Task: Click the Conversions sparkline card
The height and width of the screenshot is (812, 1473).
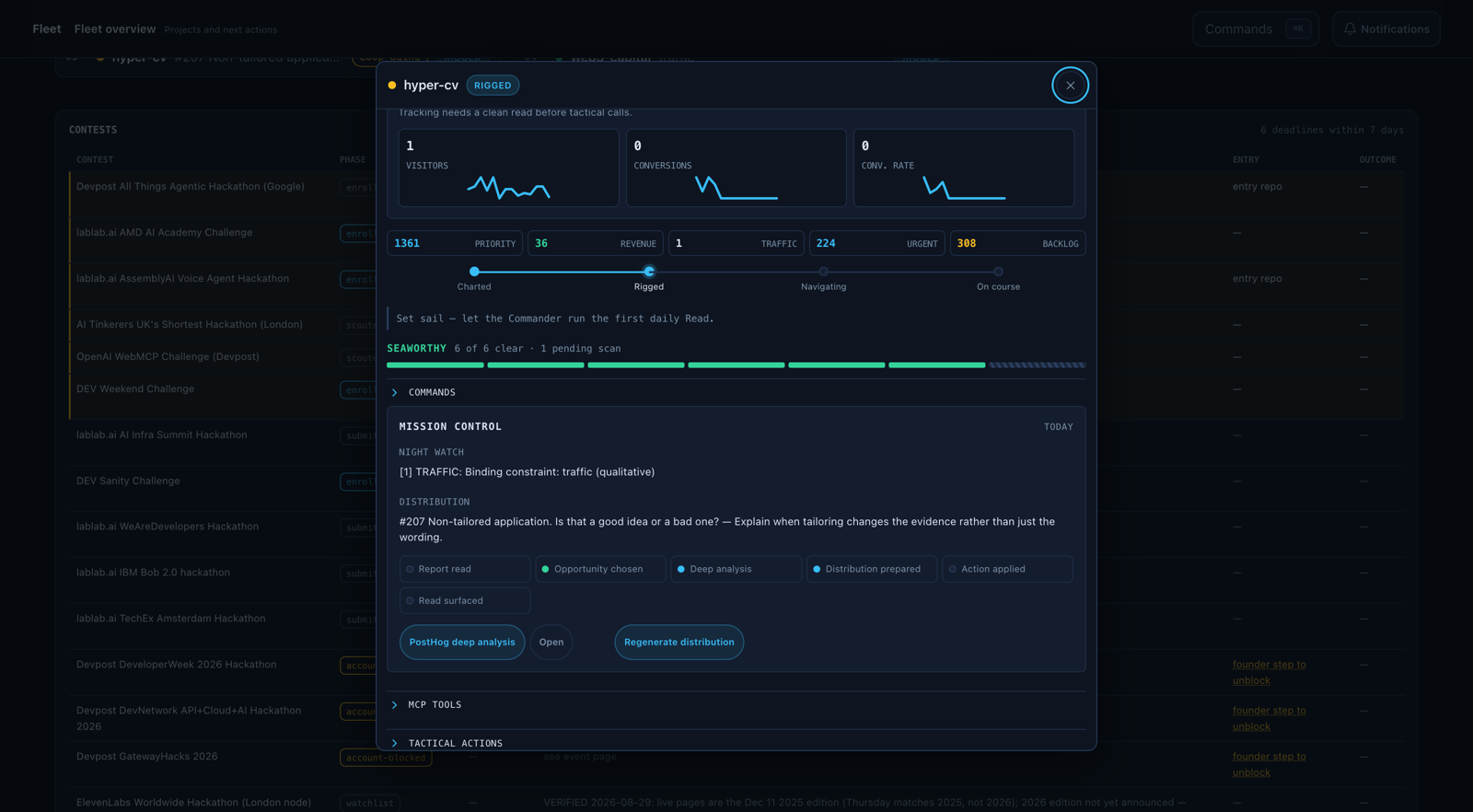Action: 736,168
